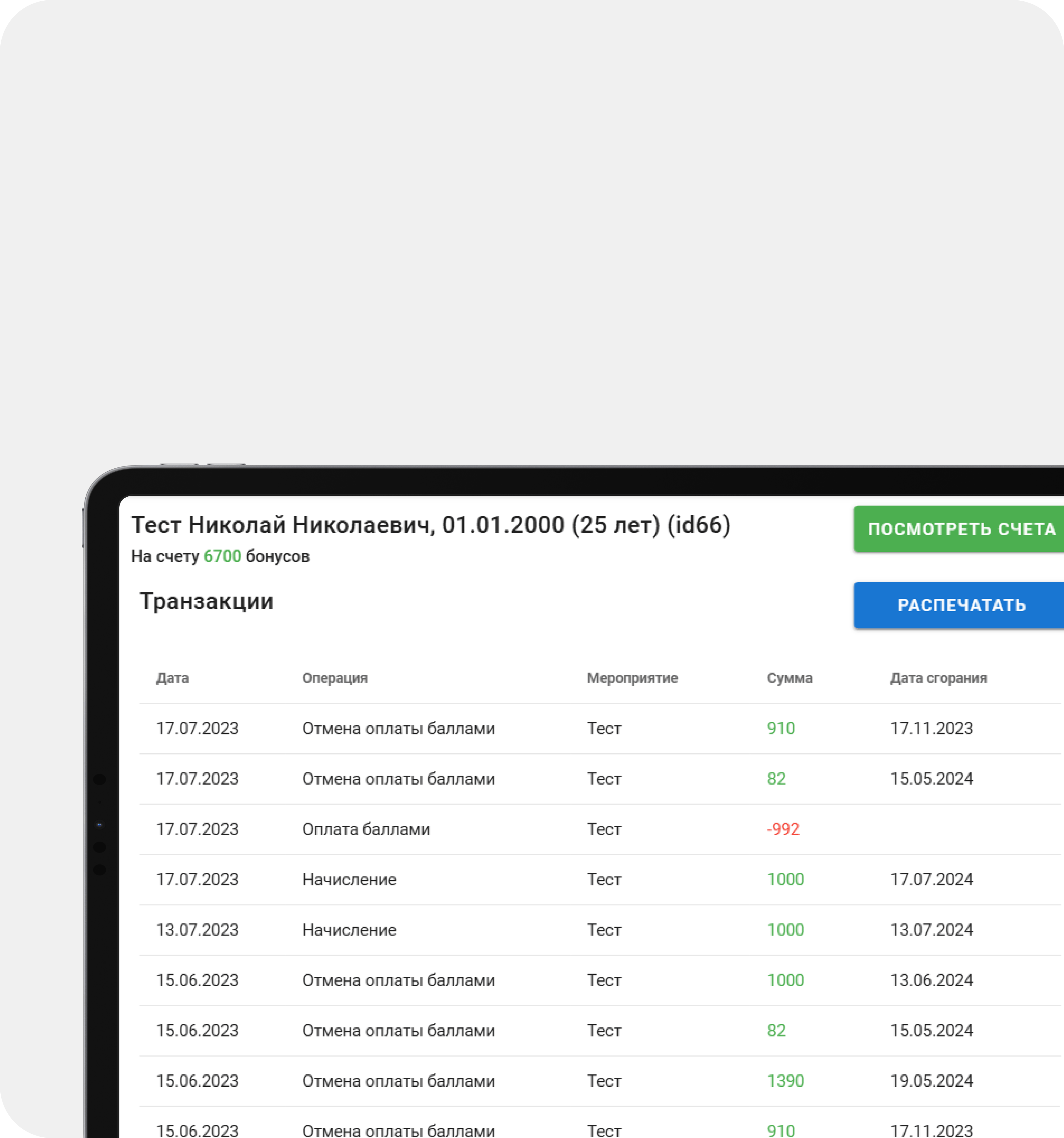Click the Транзакции section heading
This screenshot has width=1064, height=1138.
coord(206,601)
